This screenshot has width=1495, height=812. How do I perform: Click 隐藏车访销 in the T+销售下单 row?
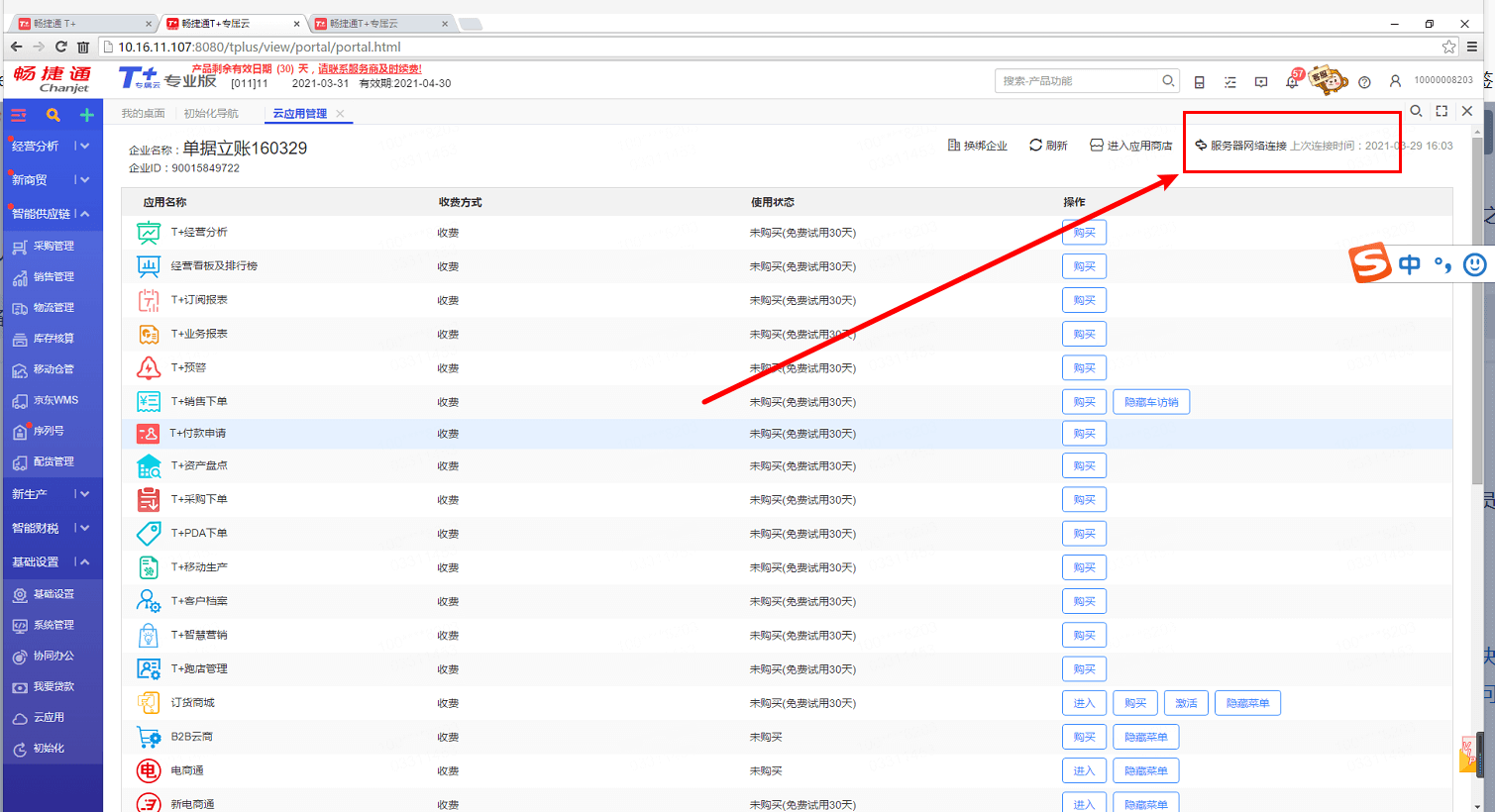pyautogui.click(x=1151, y=402)
